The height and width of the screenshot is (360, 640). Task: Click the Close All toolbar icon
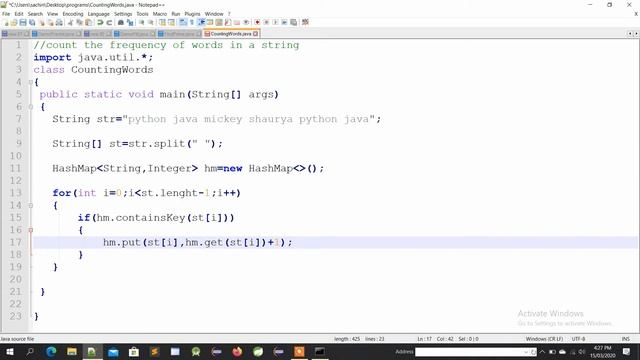click(x=50, y=22)
